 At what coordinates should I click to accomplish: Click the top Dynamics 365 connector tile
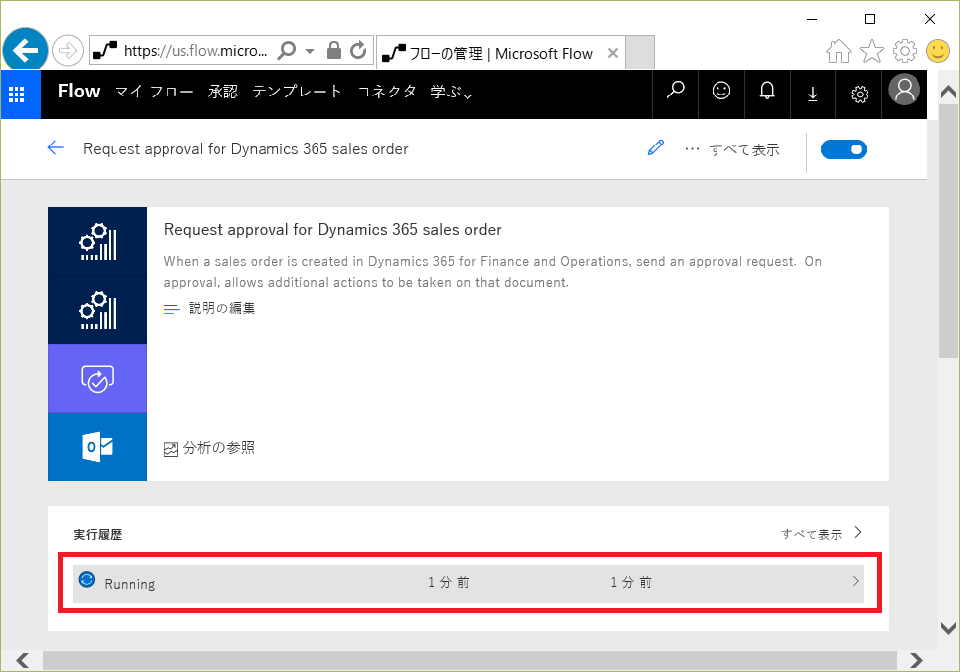97,241
